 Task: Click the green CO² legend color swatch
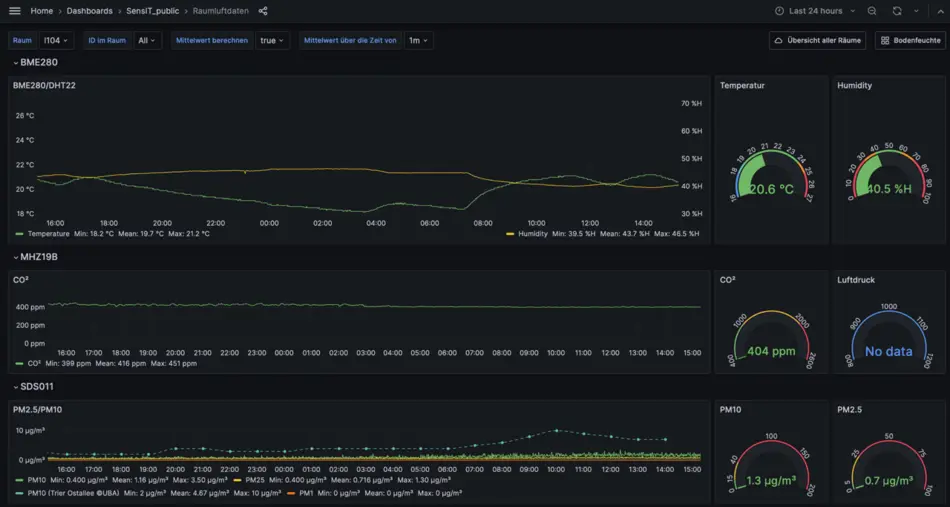point(19,363)
